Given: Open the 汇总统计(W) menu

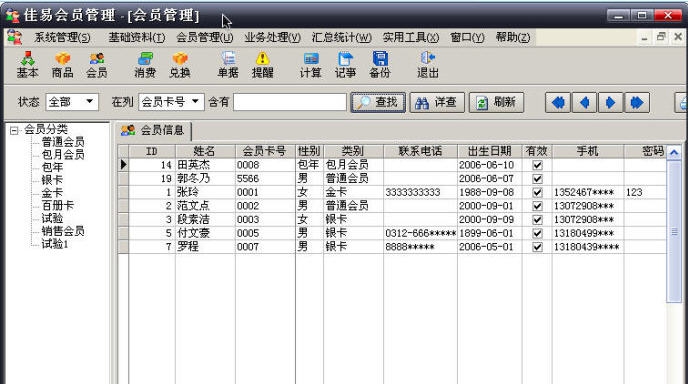Looking at the screenshot, I should (341, 37).
